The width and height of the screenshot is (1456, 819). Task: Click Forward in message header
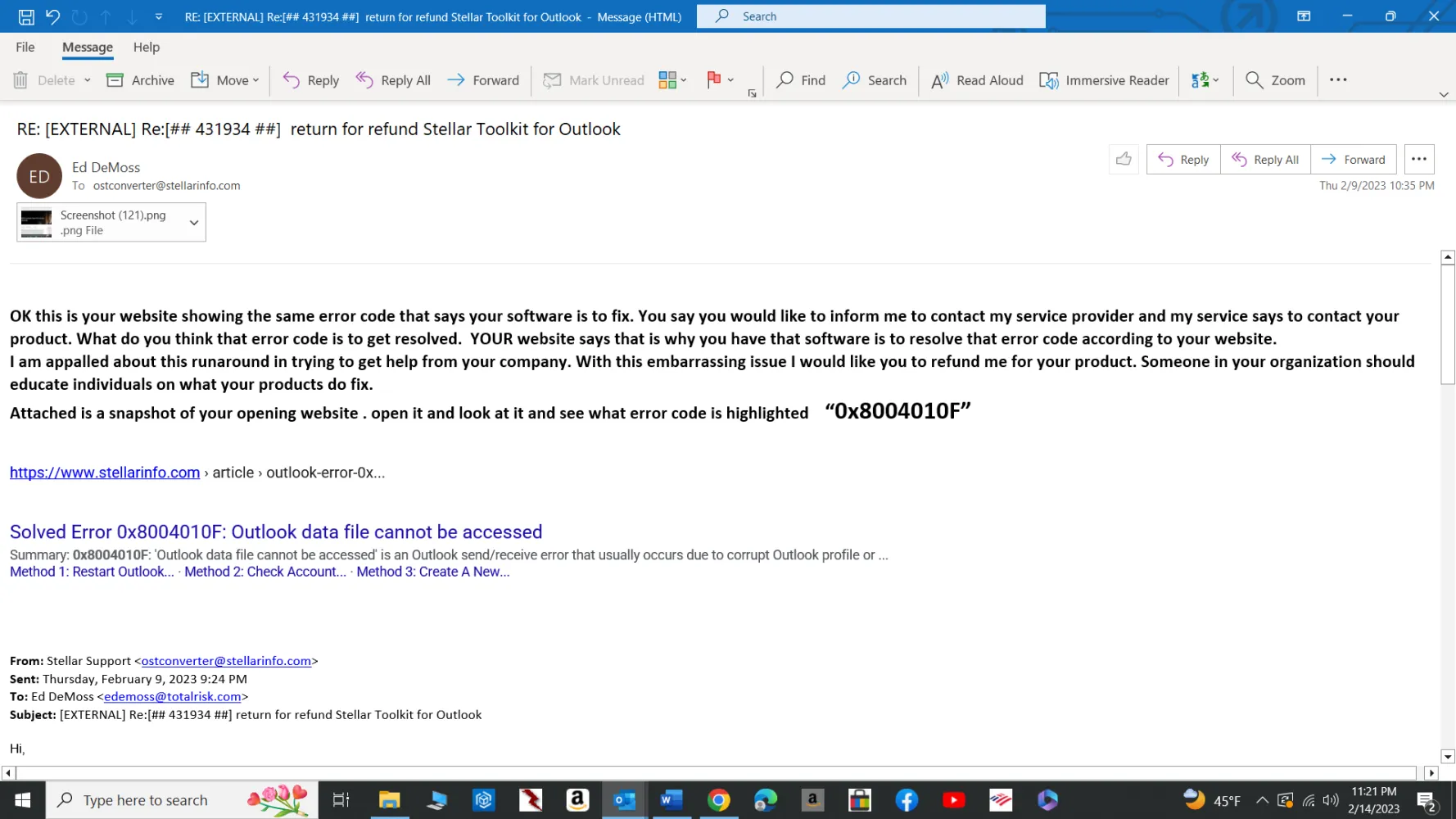[1354, 160]
